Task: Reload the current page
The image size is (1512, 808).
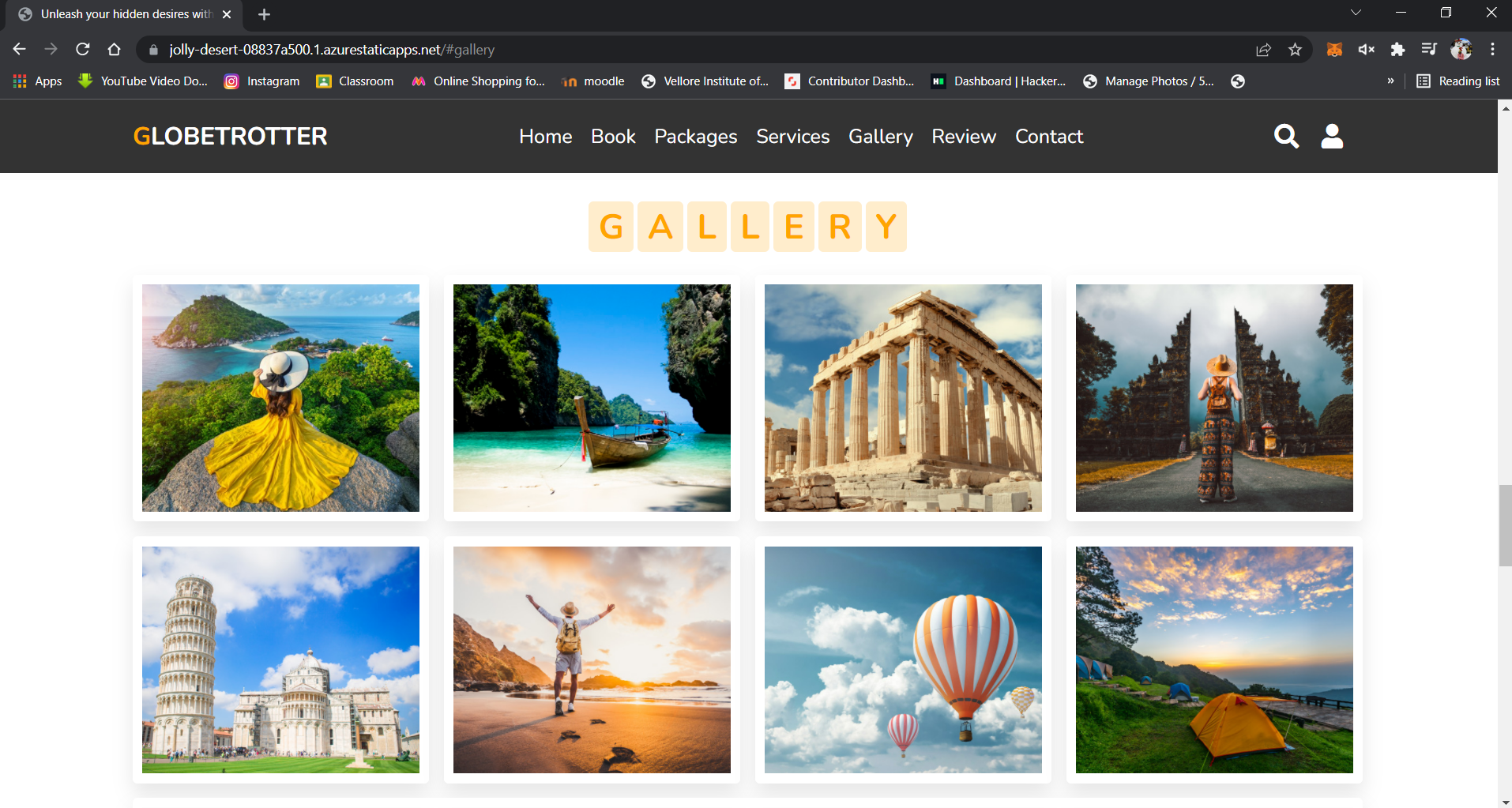Action: pyautogui.click(x=82, y=49)
